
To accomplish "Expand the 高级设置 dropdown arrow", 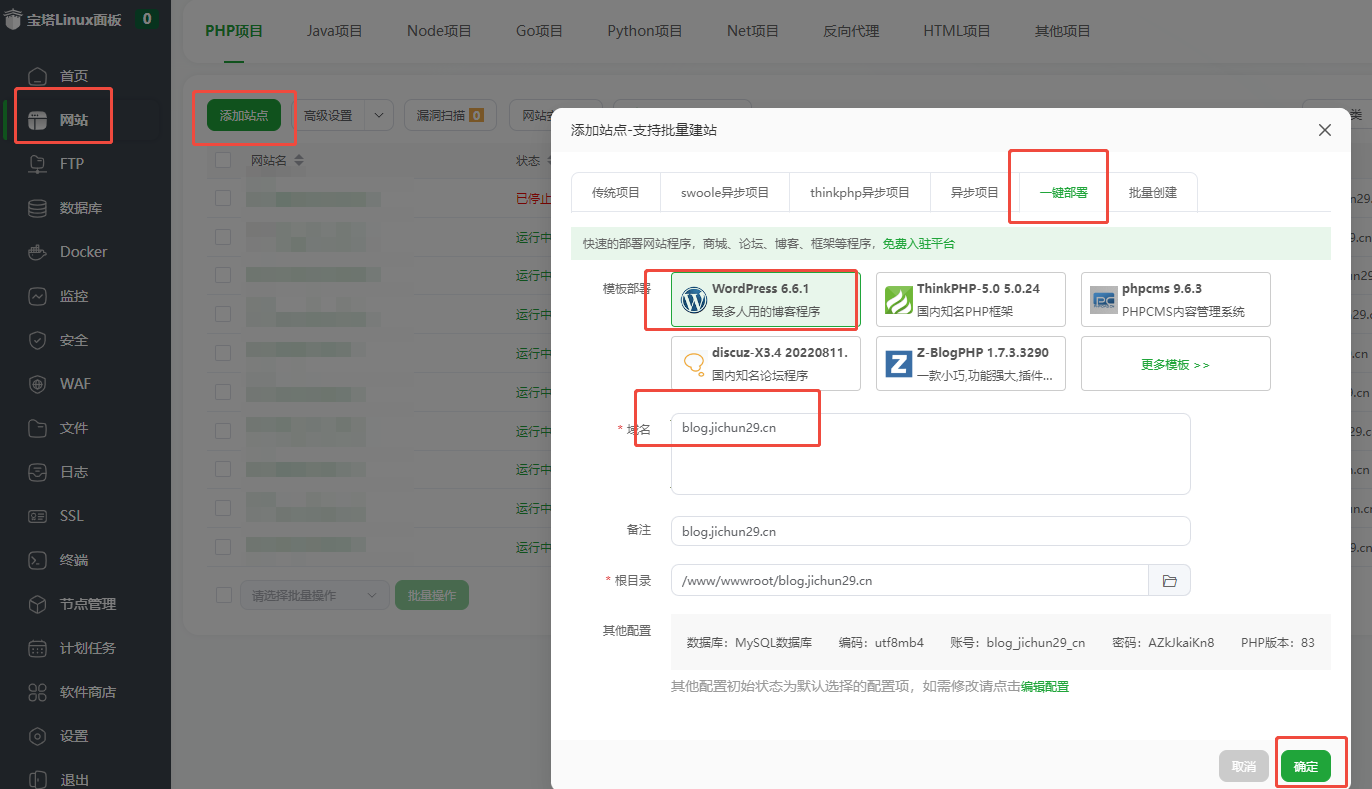I will tap(379, 115).
